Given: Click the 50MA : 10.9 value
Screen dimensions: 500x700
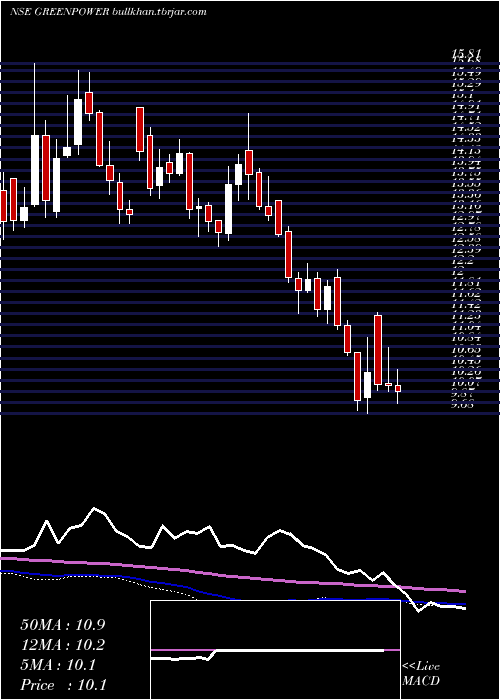Looking at the screenshot, I should click(x=63, y=625).
